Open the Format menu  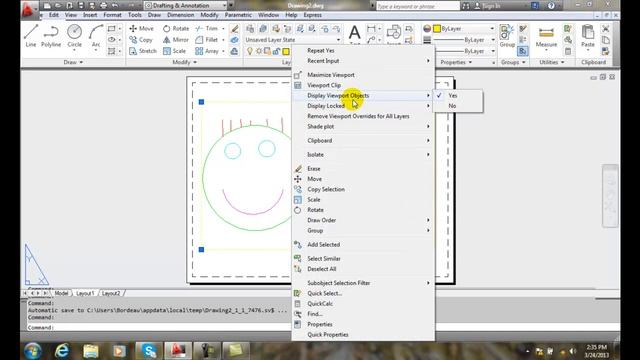click(112, 15)
